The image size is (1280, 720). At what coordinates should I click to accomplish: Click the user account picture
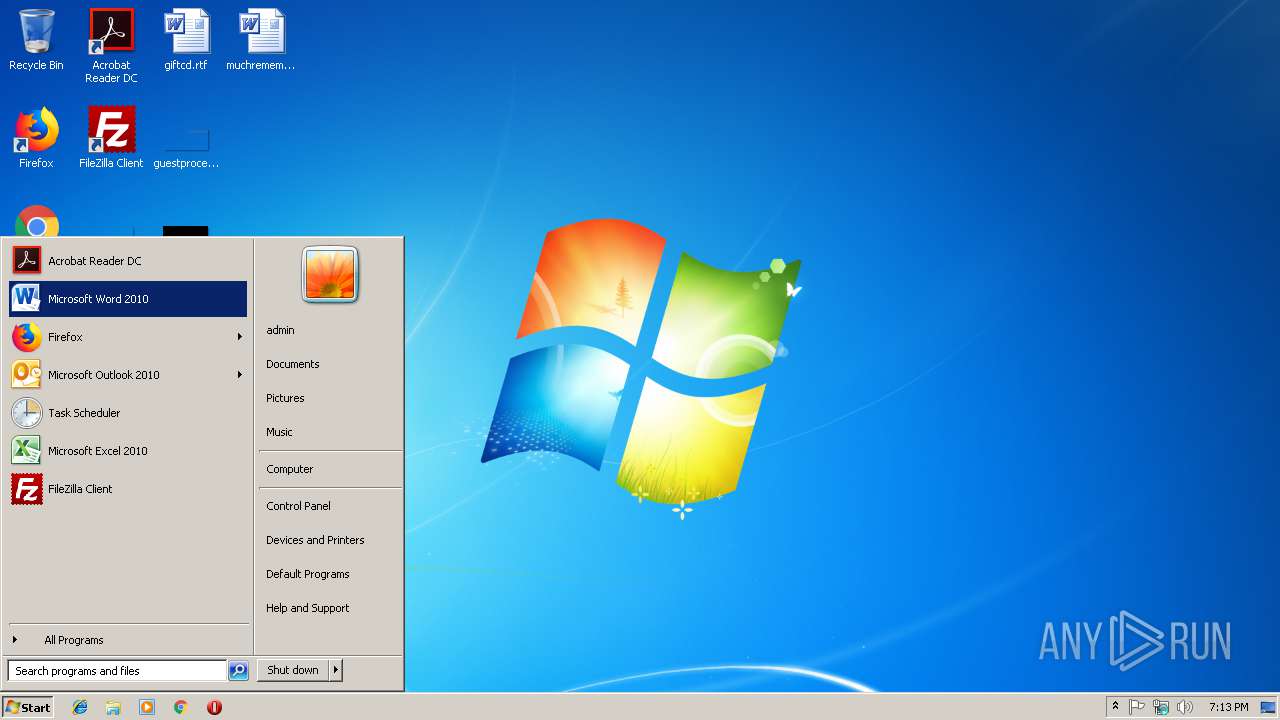point(330,274)
